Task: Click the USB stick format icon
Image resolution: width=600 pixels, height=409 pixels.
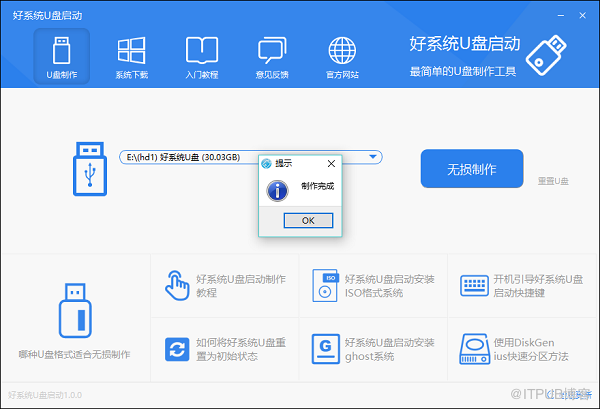Action: [75, 311]
